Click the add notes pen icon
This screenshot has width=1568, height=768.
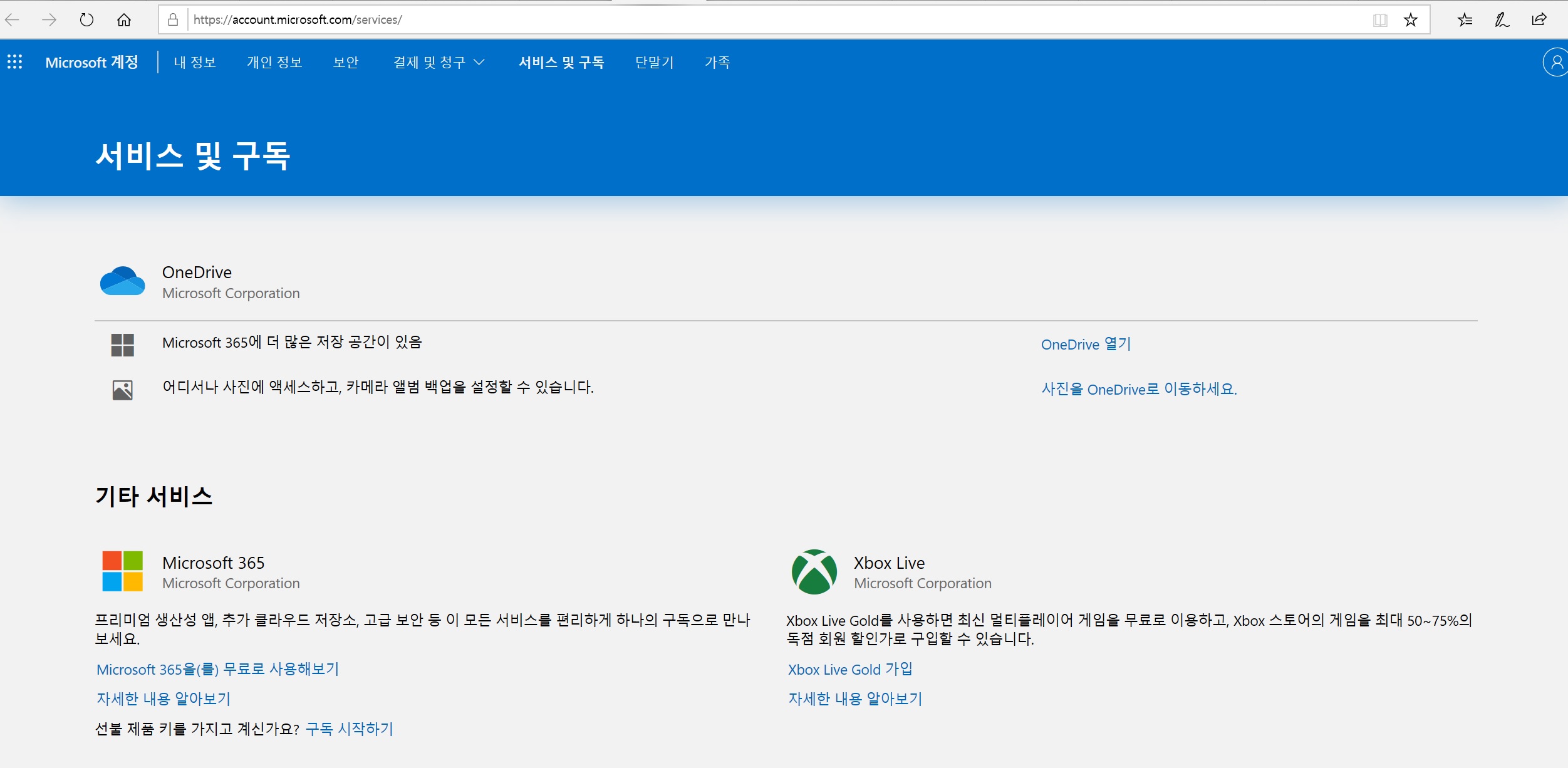click(1502, 20)
